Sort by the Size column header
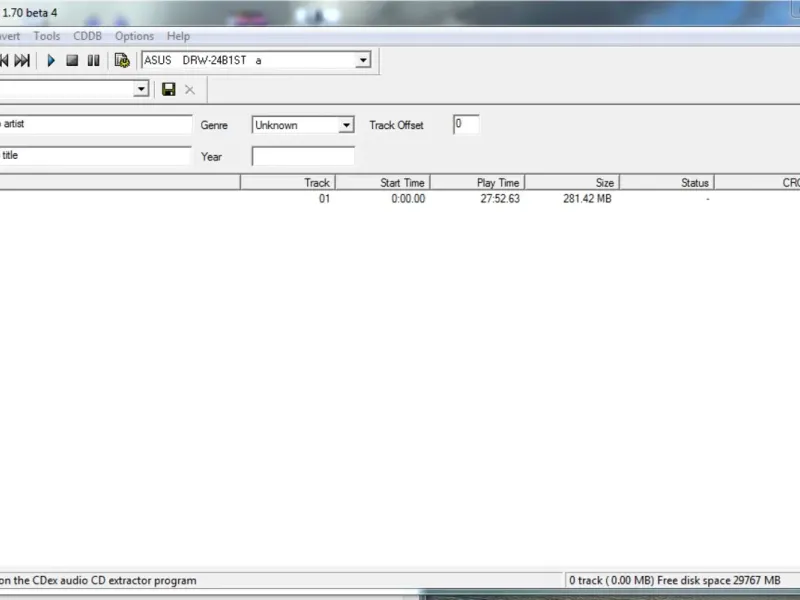This screenshot has width=800, height=600. pos(572,183)
